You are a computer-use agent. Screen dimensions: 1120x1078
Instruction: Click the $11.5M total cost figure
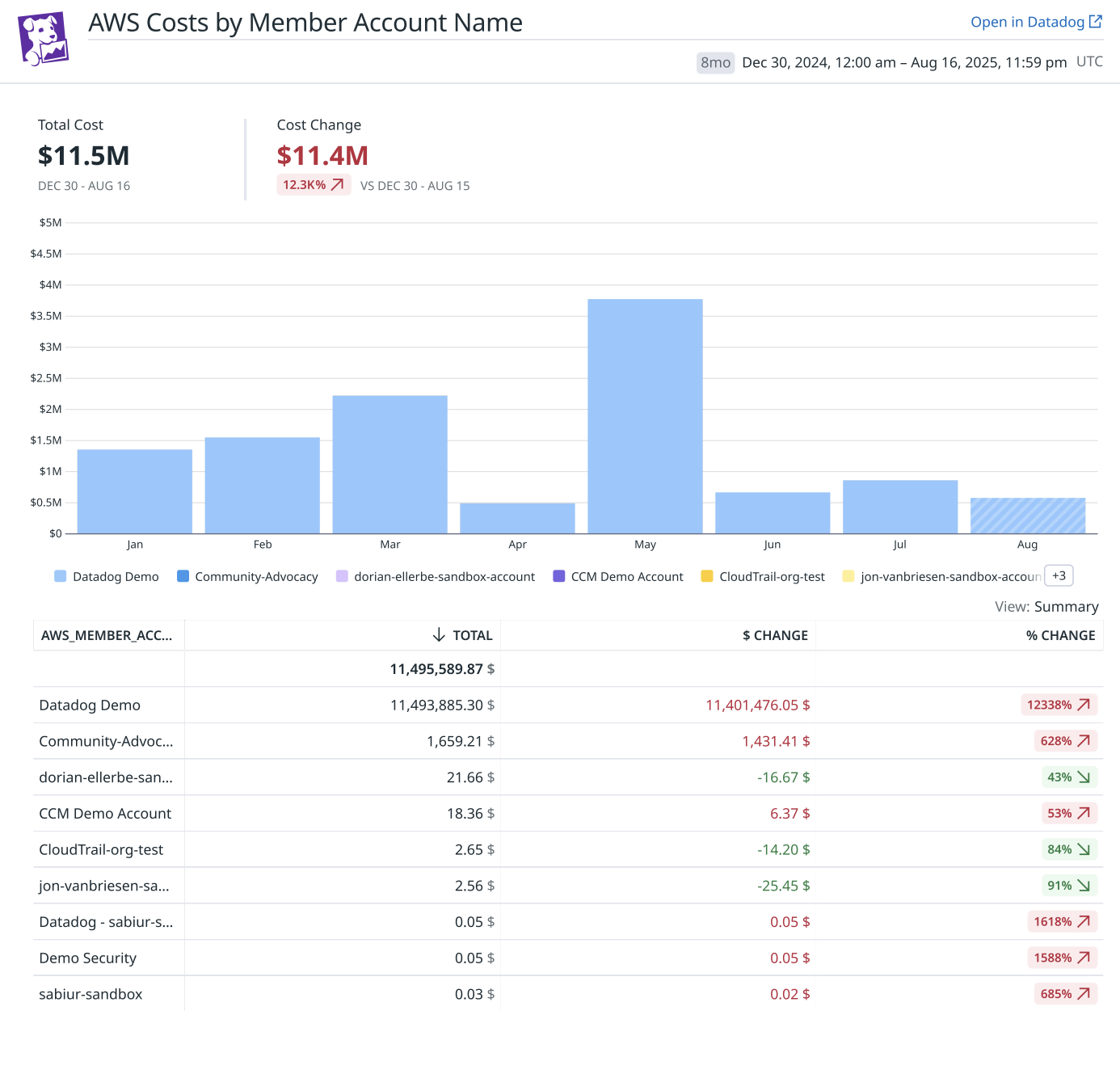(84, 155)
